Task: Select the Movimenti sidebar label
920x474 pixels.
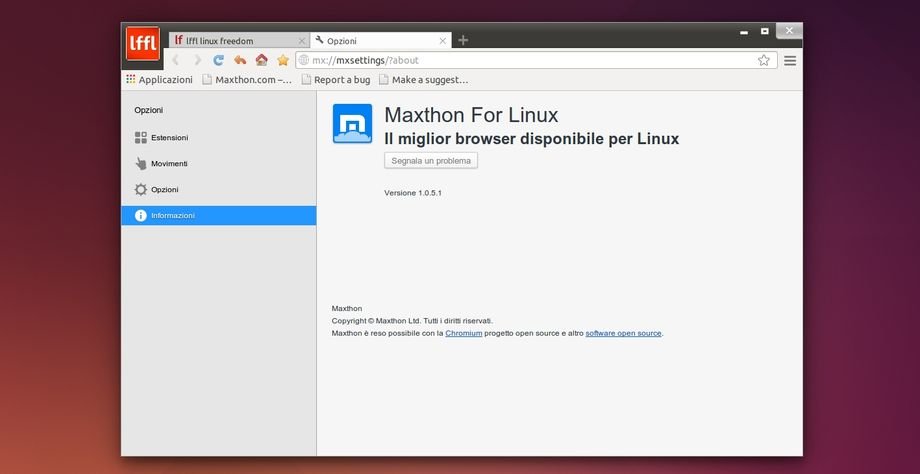Action: coord(170,164)
